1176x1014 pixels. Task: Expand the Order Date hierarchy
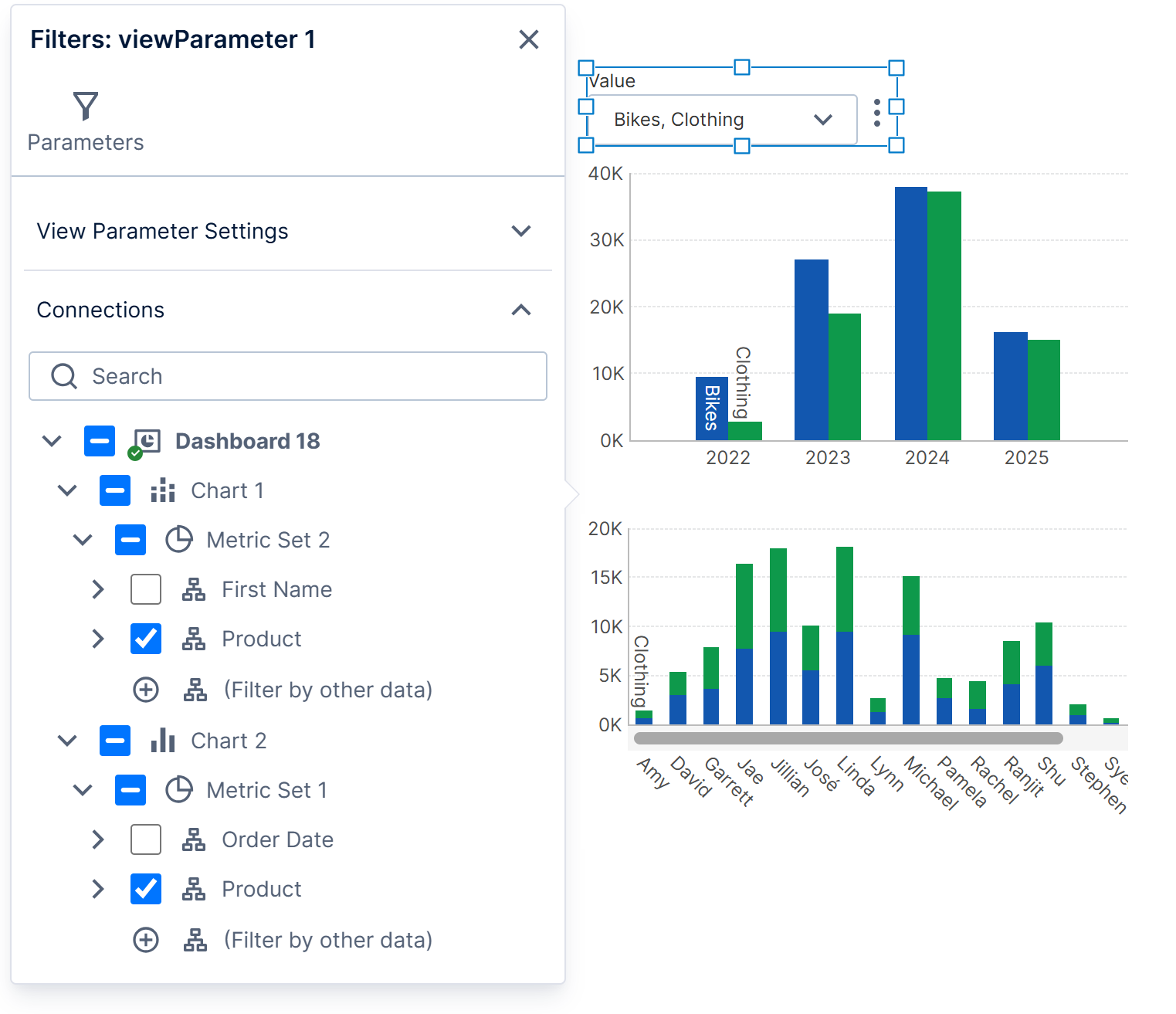pos(98,839)
